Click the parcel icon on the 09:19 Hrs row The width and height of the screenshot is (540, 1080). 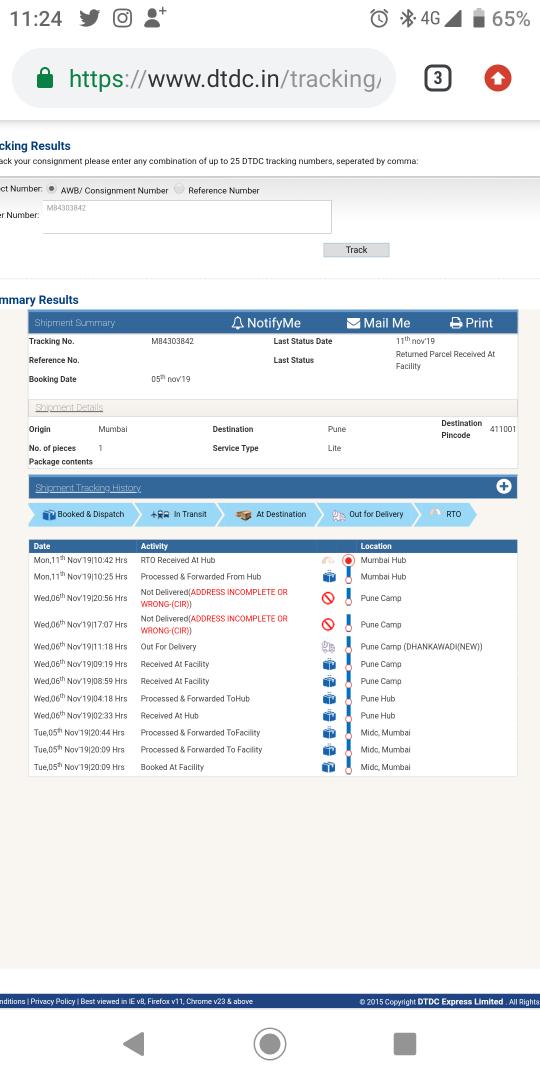(x=329, y=665)
